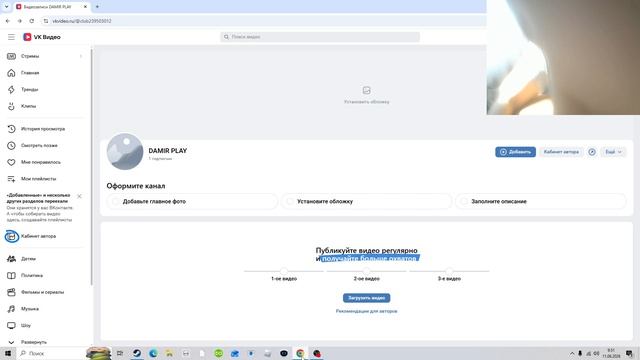
Task: Click the 2-ое видео progress marker
Action: point(367,271)
